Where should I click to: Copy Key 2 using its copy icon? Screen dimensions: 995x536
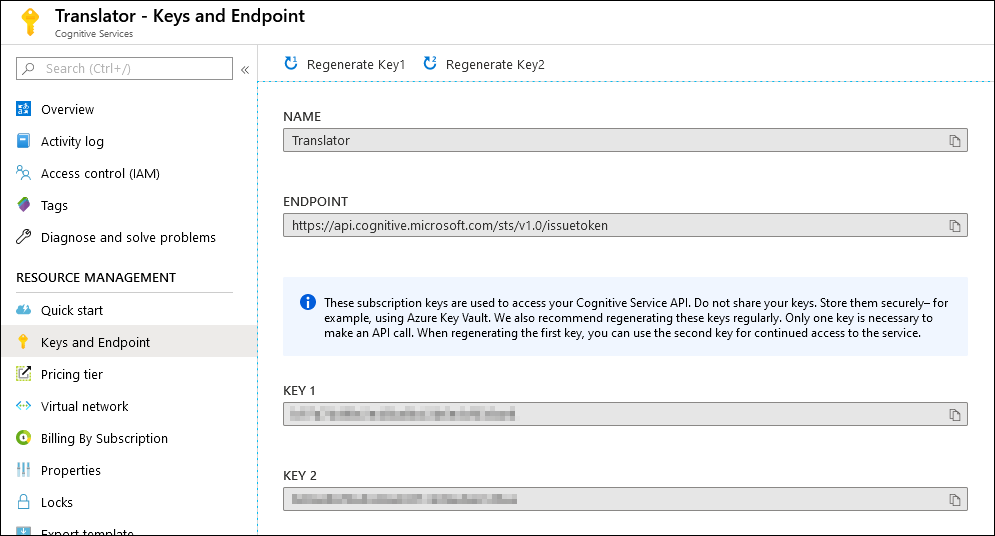pos(954,499)
